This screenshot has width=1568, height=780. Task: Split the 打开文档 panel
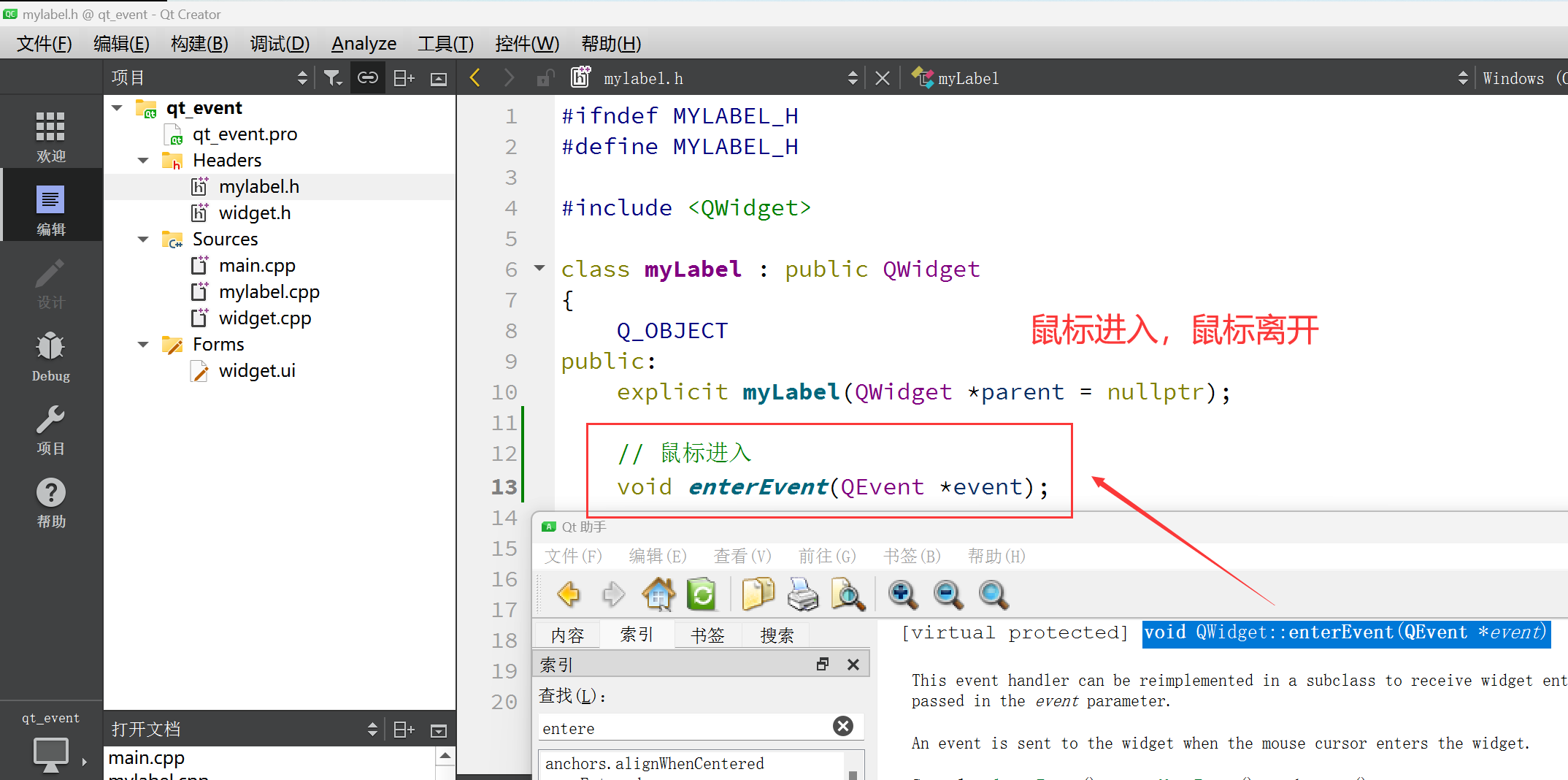click(404, 729)
